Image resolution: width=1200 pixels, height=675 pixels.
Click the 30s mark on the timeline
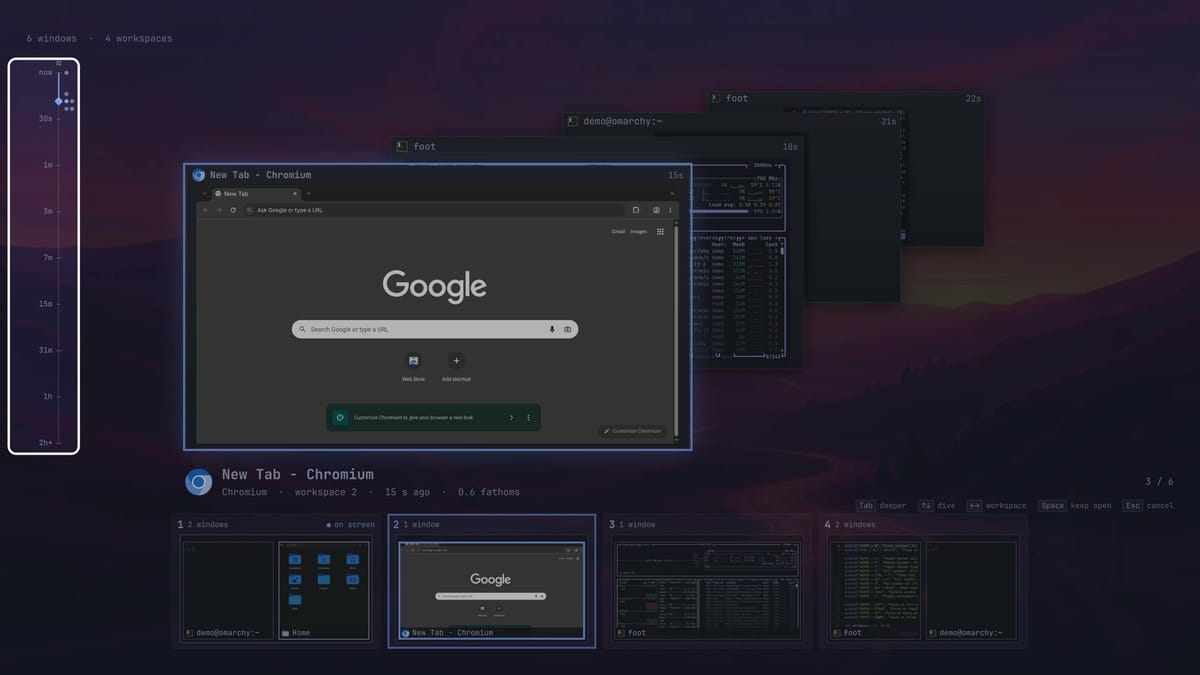46,118
